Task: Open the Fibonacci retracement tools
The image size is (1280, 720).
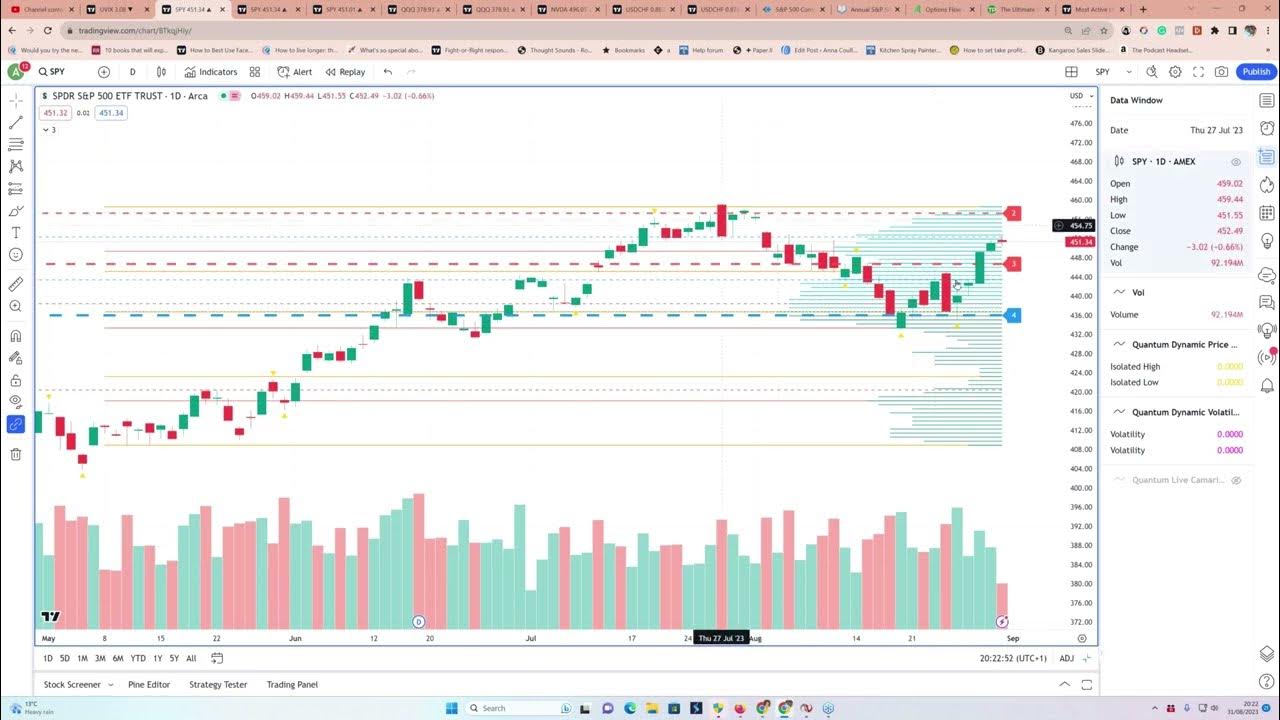Action: (x=16, y=144)
